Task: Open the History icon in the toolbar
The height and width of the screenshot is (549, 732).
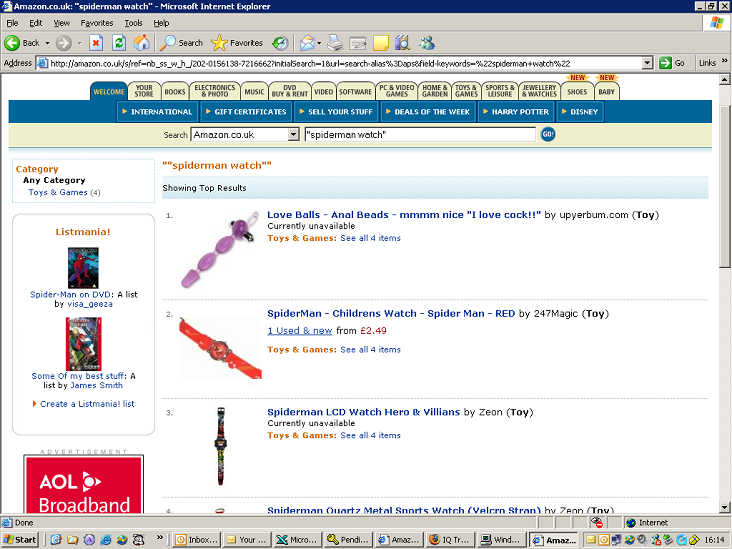Action: click(280, 43)
